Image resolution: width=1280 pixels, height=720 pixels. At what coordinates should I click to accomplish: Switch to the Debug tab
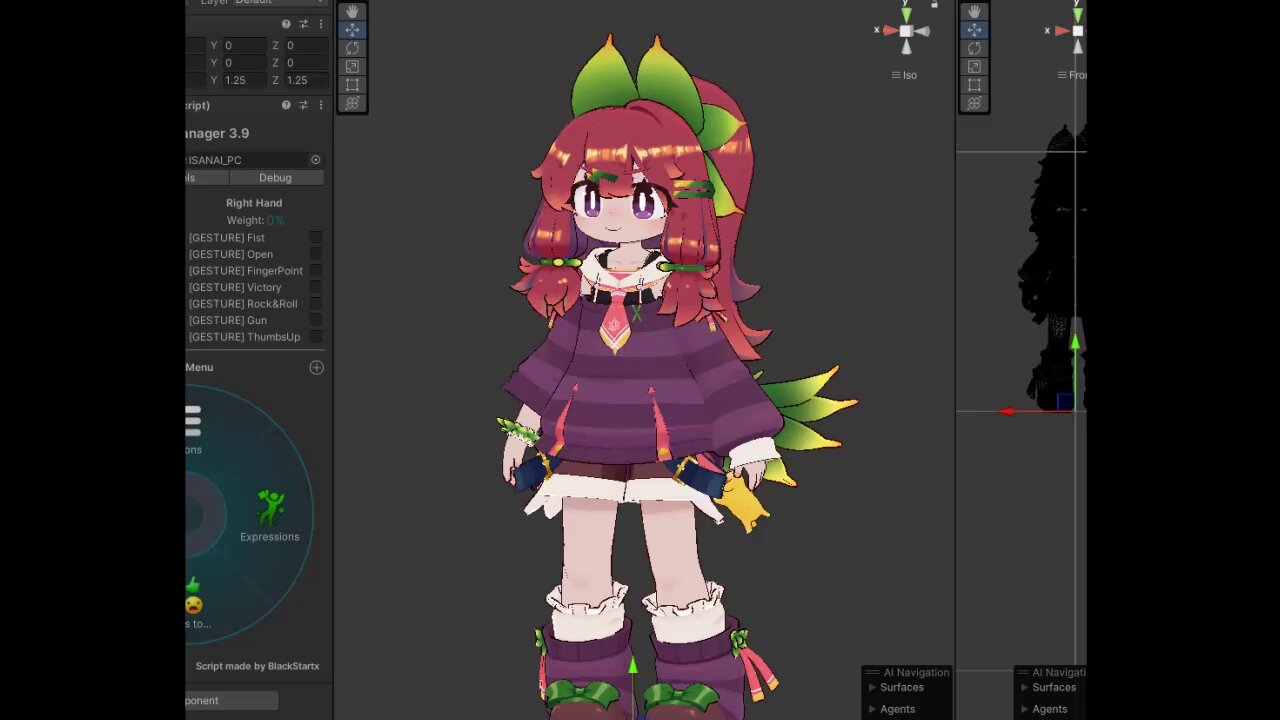[x=275, y=178]
